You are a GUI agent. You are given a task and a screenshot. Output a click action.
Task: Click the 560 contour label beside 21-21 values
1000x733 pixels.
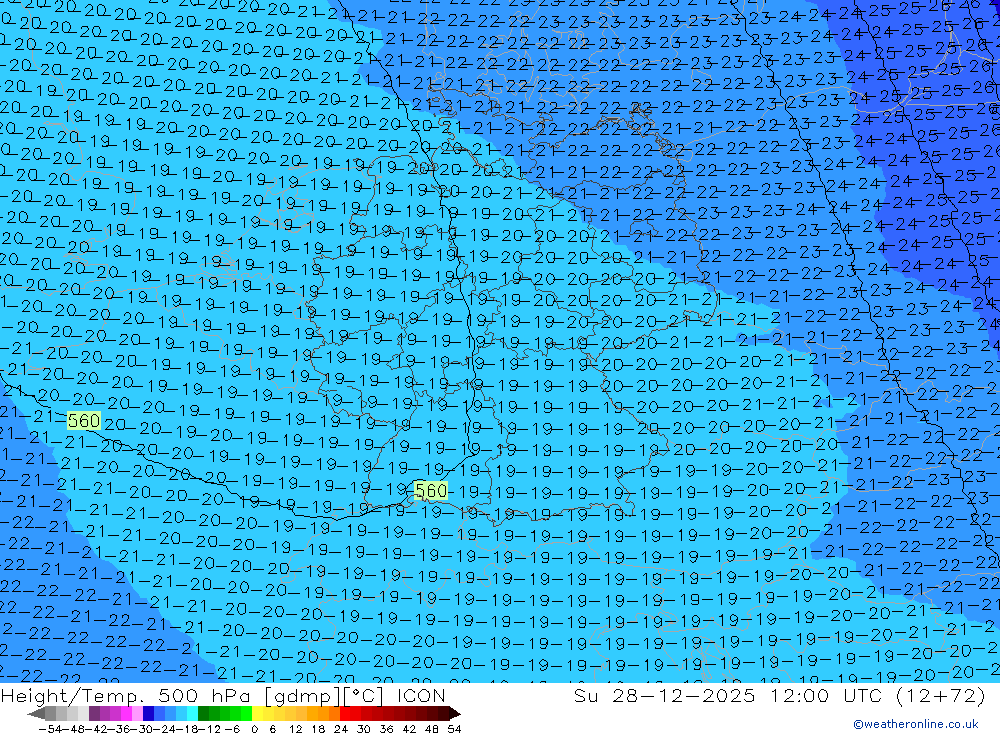84,420
